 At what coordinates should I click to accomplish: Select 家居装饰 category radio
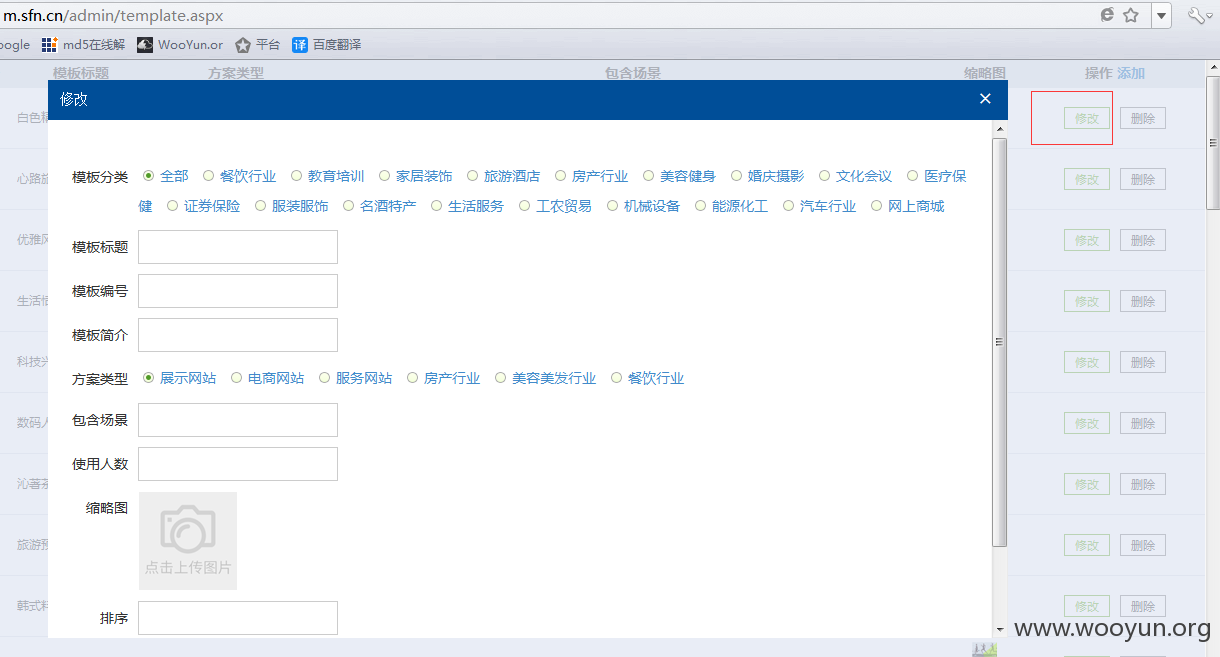point(385,176)
